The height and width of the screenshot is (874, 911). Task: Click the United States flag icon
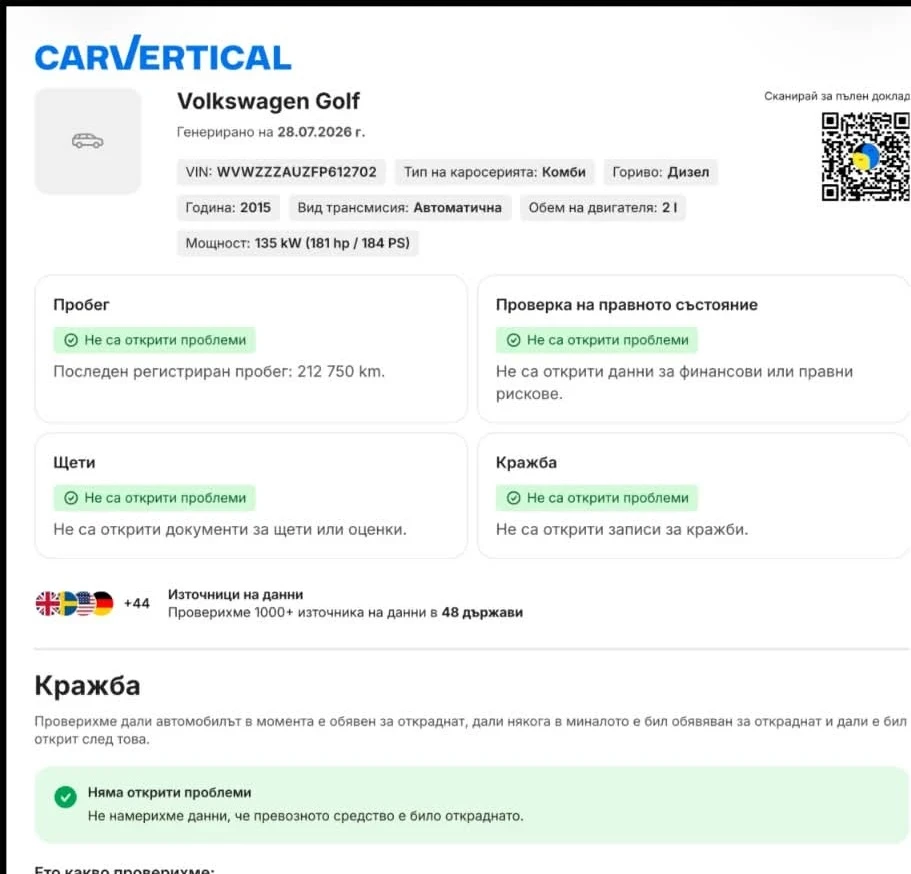[85, 603]
